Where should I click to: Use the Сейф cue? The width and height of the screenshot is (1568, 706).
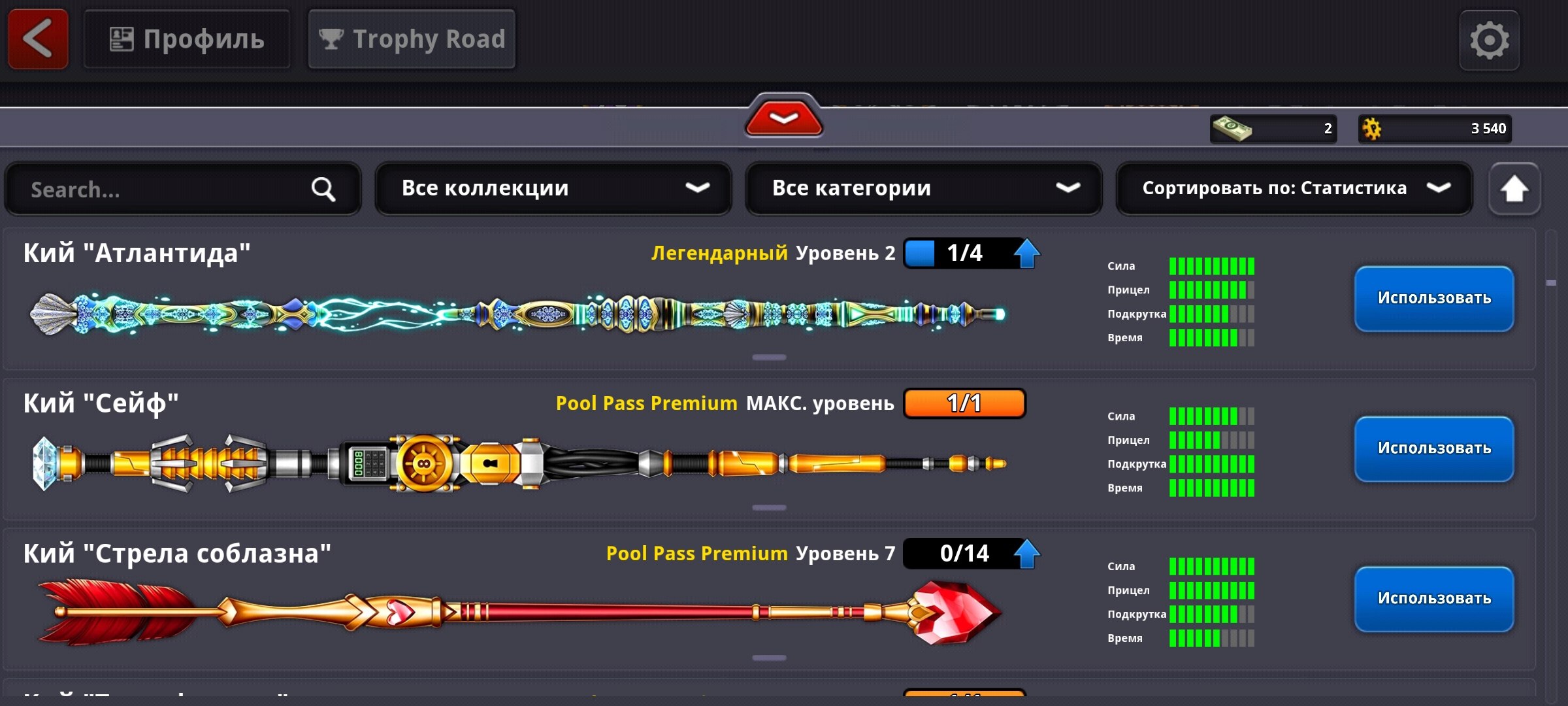[x=1434, y=449]
